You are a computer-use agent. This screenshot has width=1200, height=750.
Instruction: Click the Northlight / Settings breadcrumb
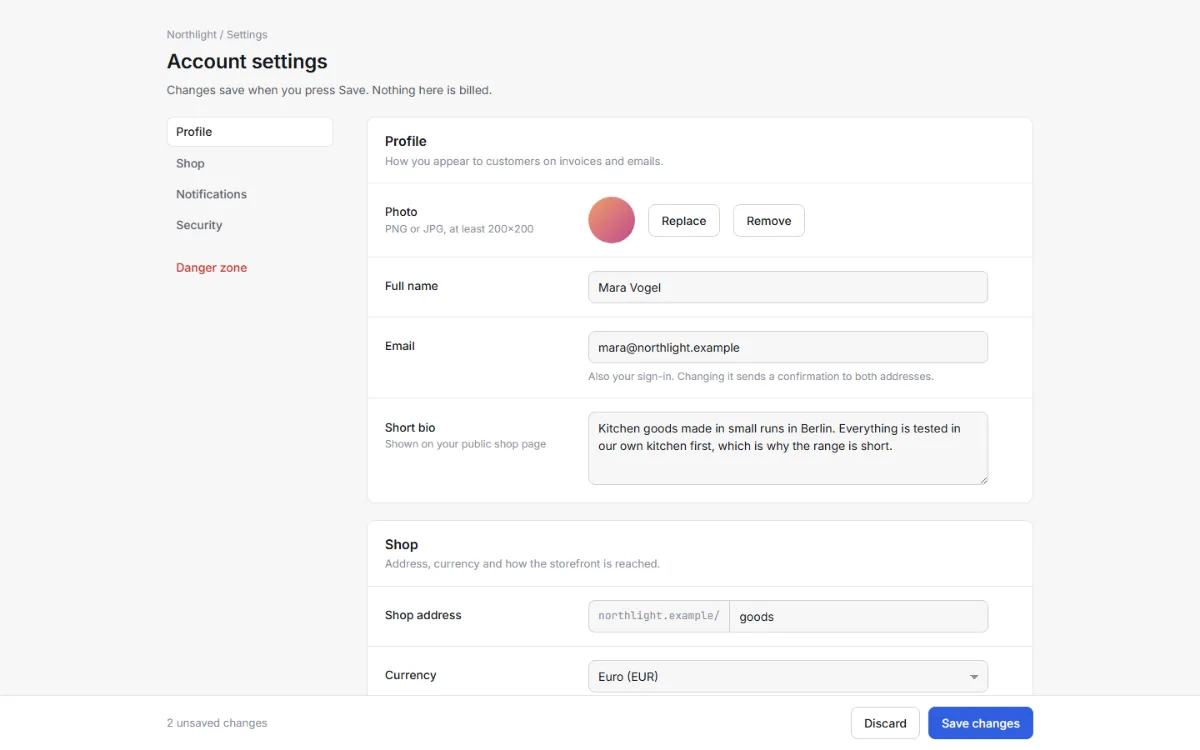(x=217, y=35)
